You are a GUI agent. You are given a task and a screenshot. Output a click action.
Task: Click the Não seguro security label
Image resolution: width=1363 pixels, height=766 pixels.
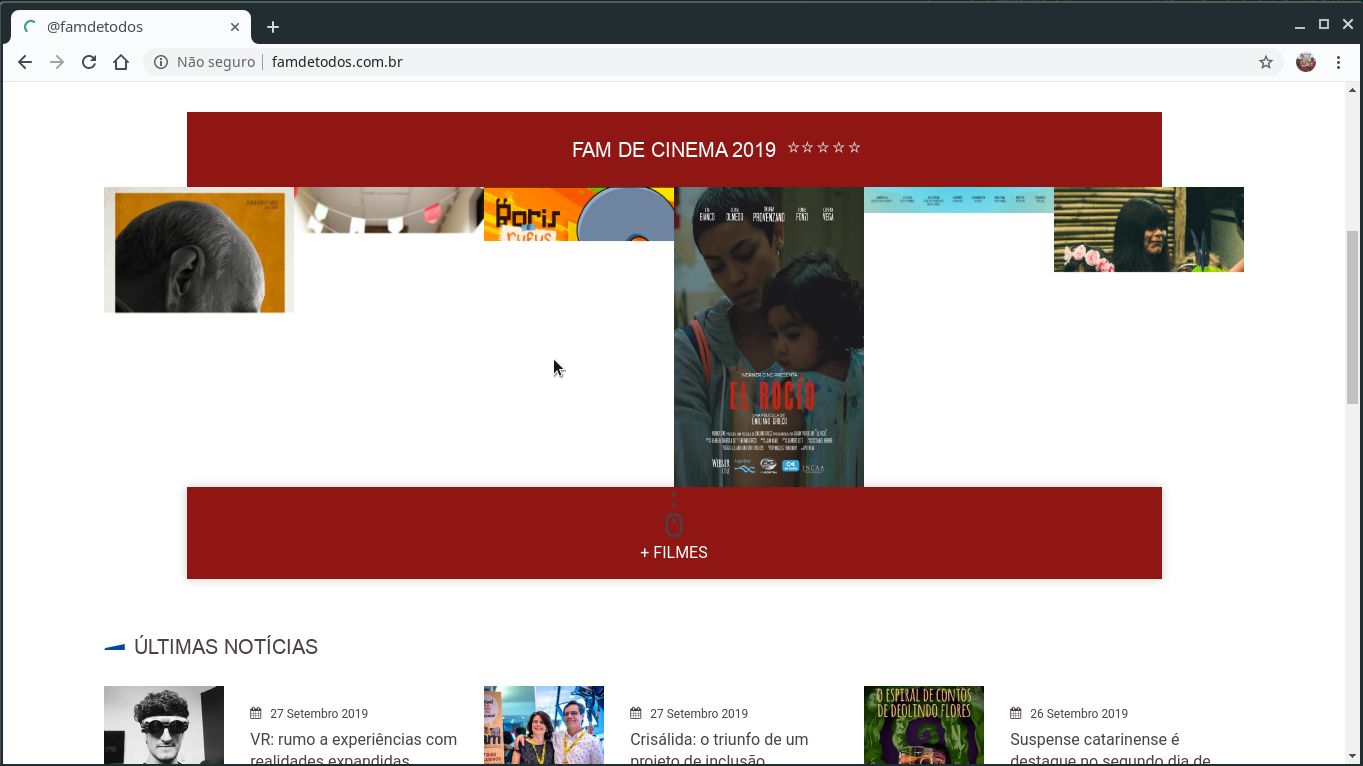216,62
